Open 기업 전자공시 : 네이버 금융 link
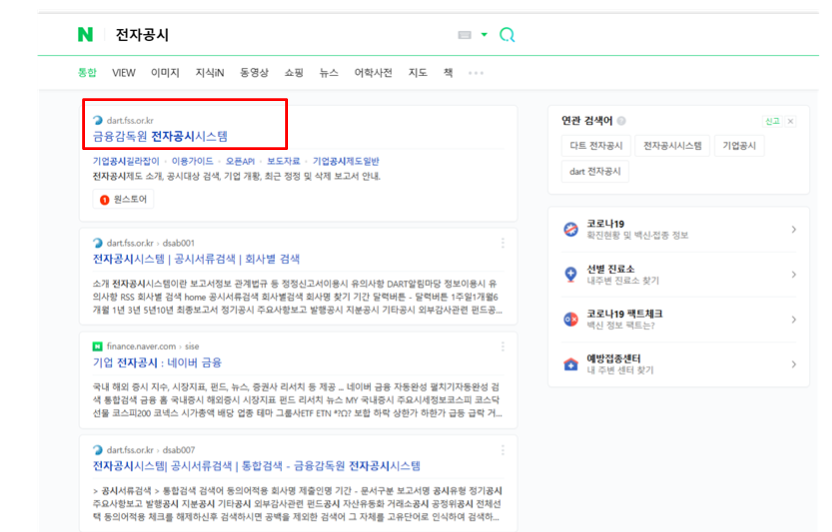 [157, 363]
